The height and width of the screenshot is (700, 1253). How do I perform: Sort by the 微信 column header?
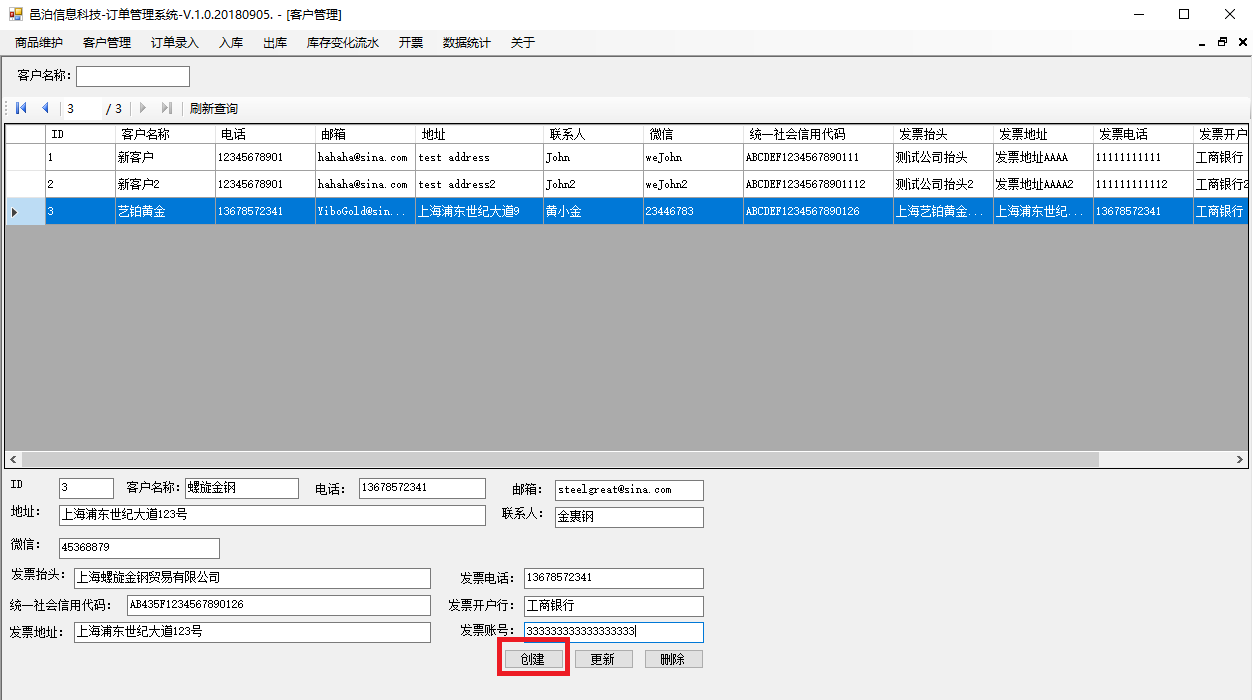point(693,134)
